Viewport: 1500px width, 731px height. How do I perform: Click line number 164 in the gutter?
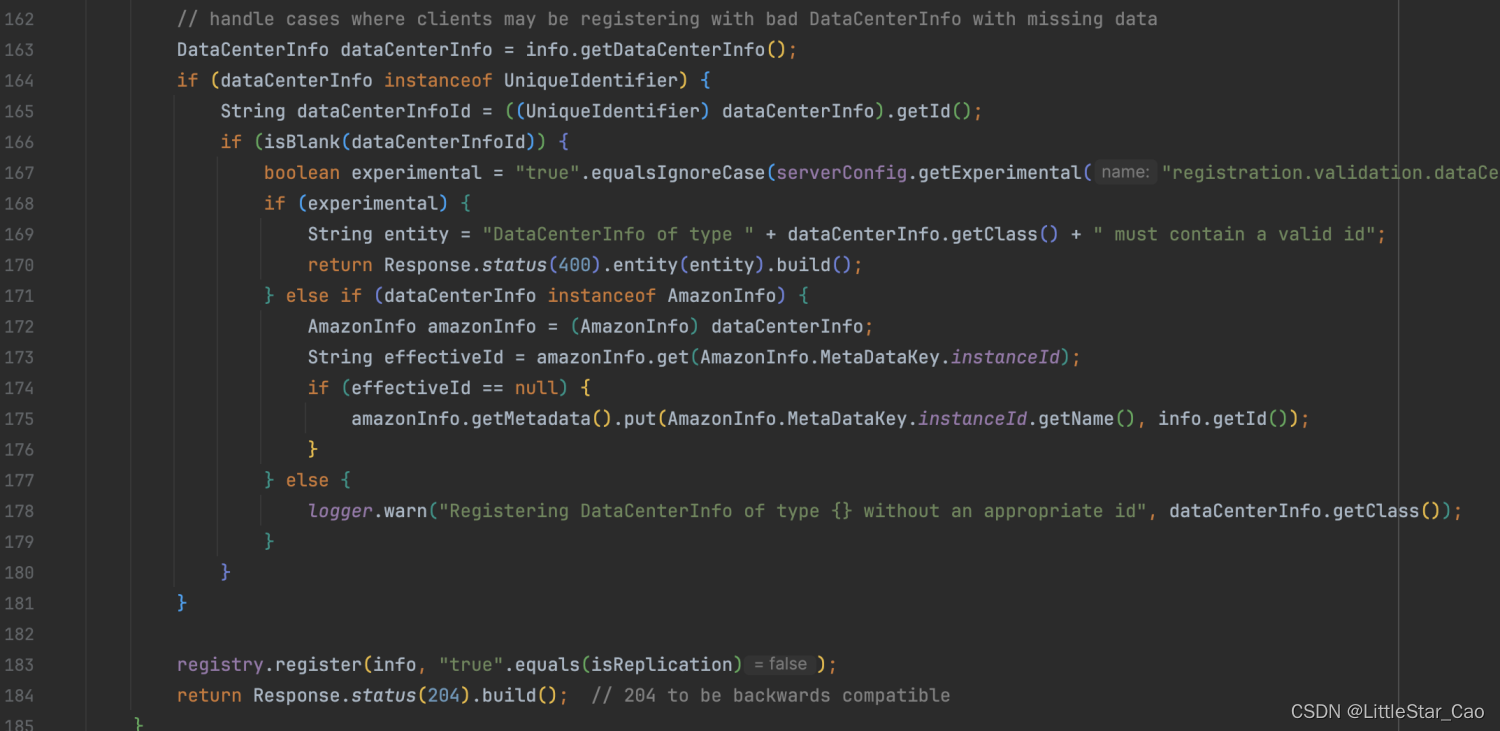coord(18,80)
